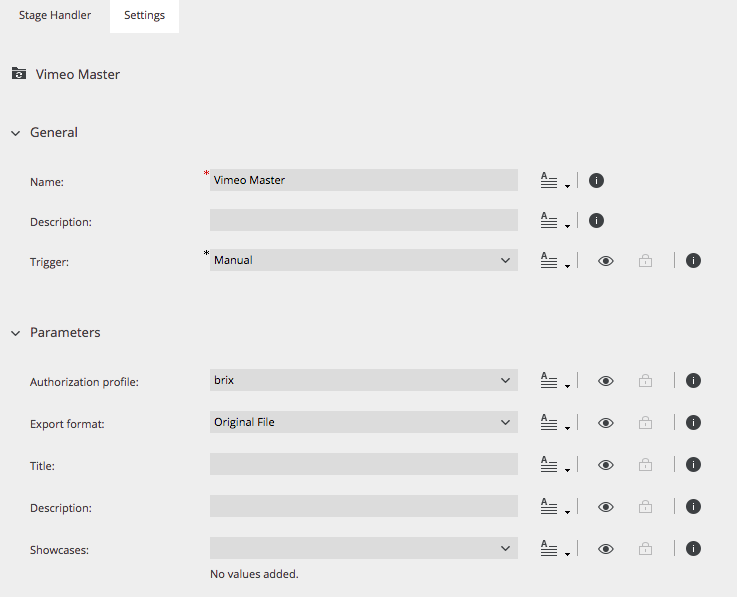The height and width of the screenshot is (597, 737).
Task: Select the Settings tab
Action: point(144,16)
